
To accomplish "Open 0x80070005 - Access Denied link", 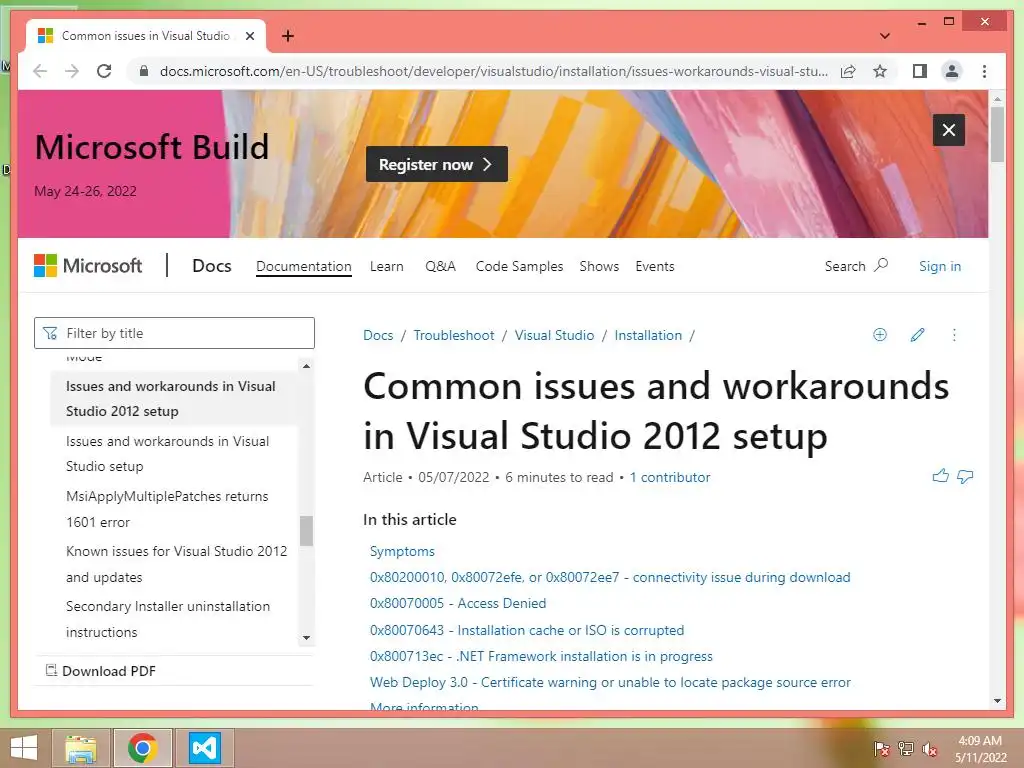I will [x=458, y=603].
